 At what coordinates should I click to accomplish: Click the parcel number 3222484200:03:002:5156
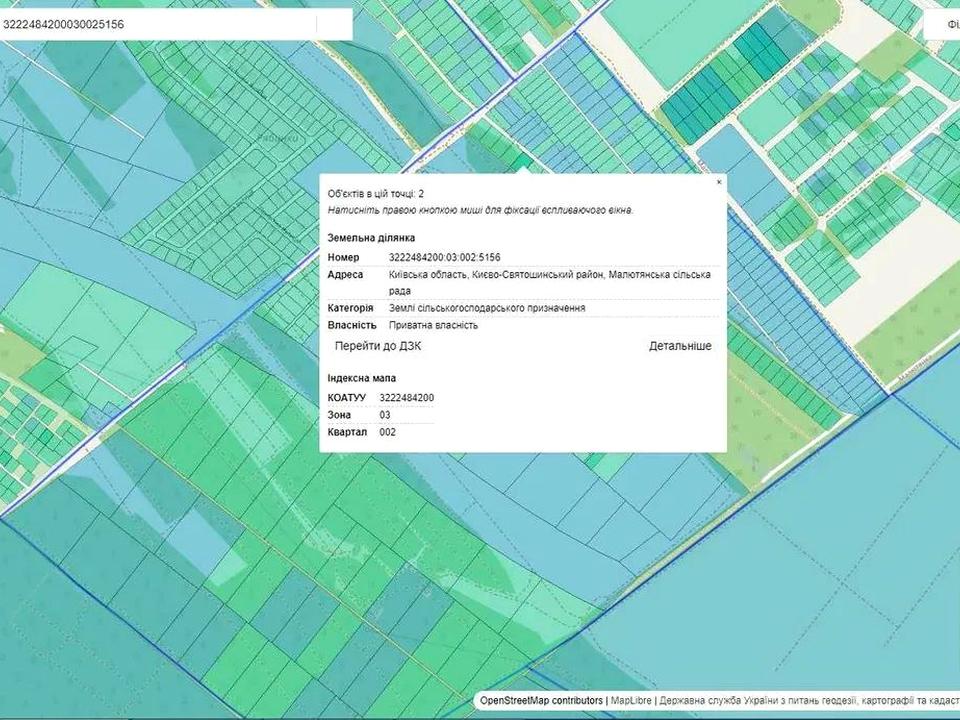444,258
